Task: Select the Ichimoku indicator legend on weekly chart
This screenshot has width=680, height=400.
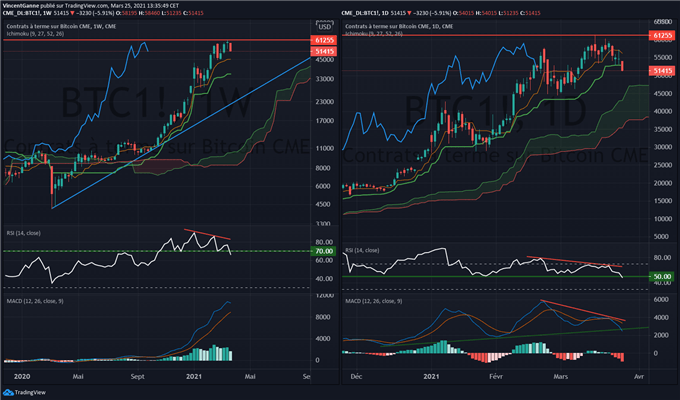Action: coord(35,33)
